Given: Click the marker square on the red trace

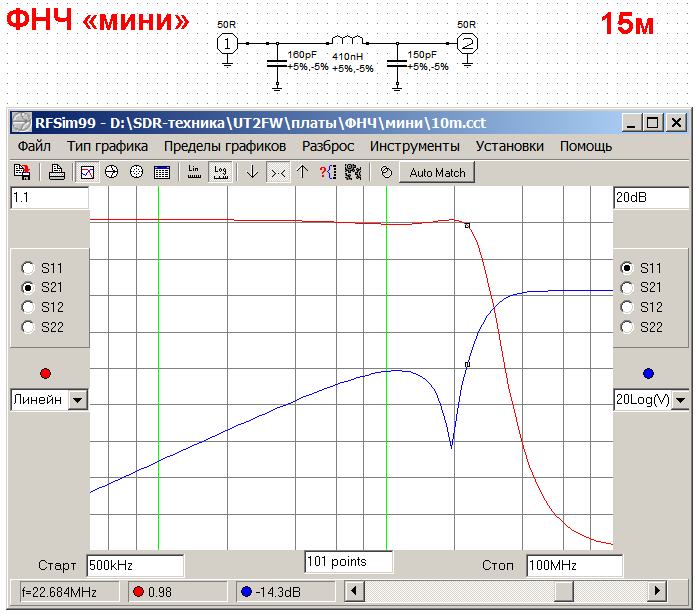Looking at the screenshot, I should [x=467, y=225].
